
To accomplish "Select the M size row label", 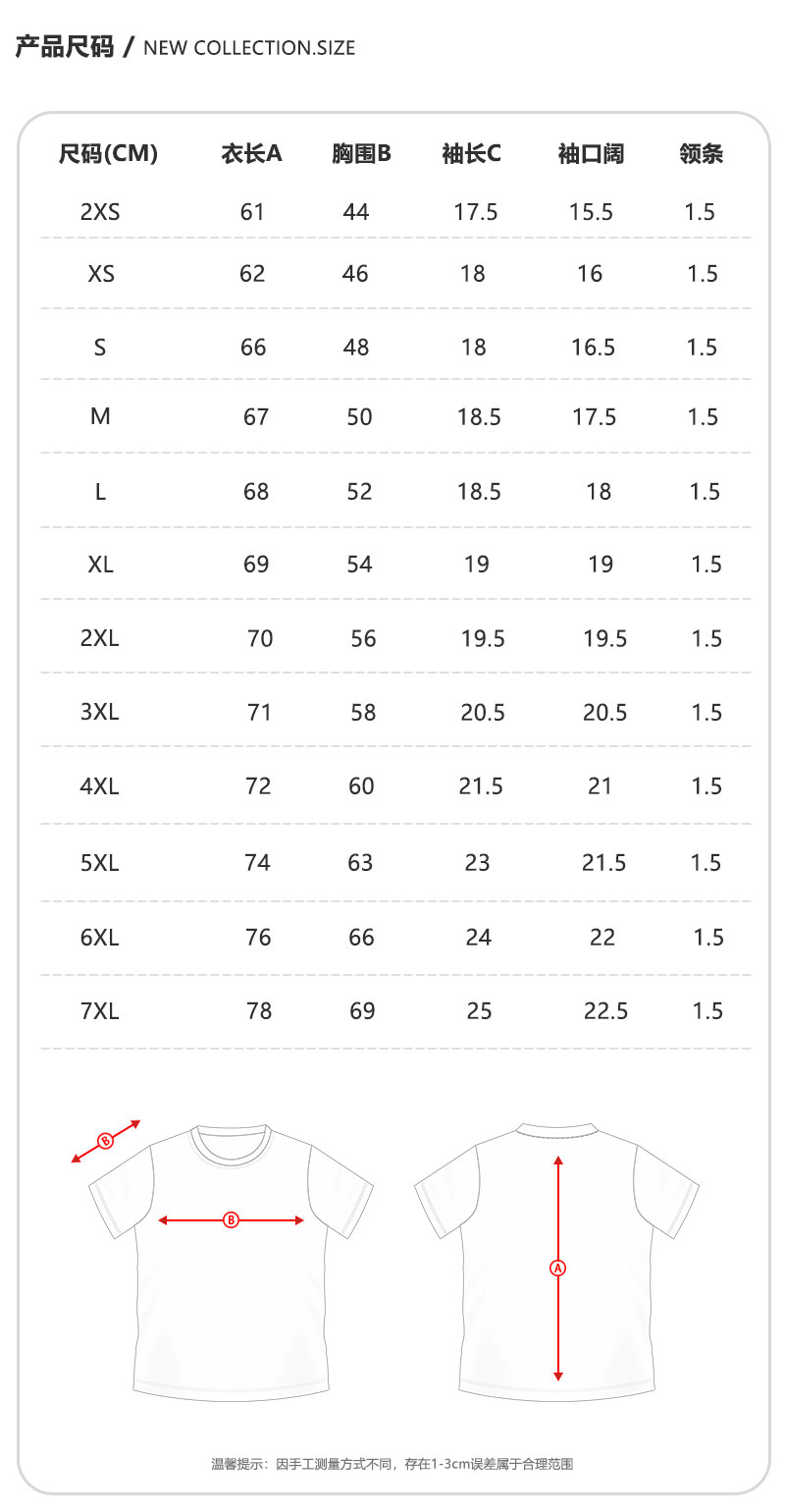I will [x=100, y=416].
